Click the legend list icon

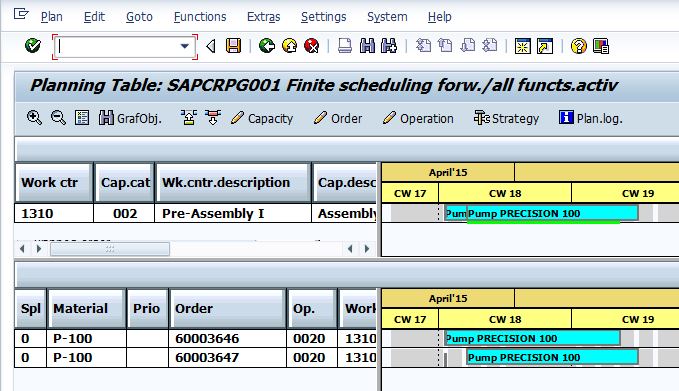pyautogui.click(x=82, y=118)
